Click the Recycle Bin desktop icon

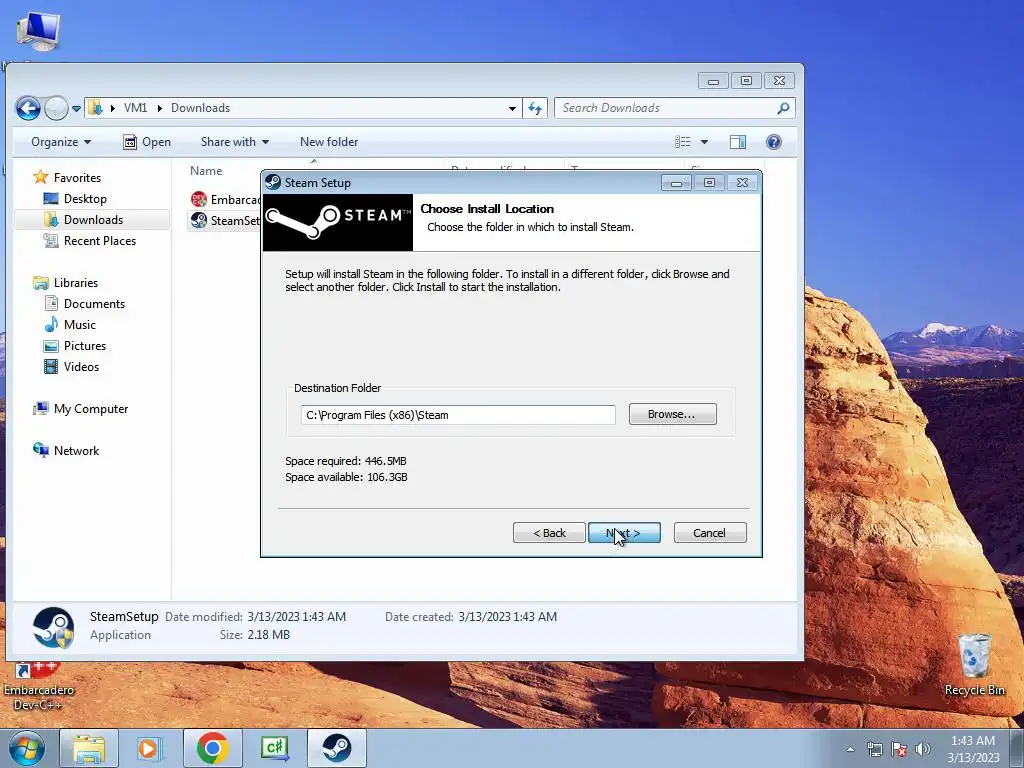point(974,665)
